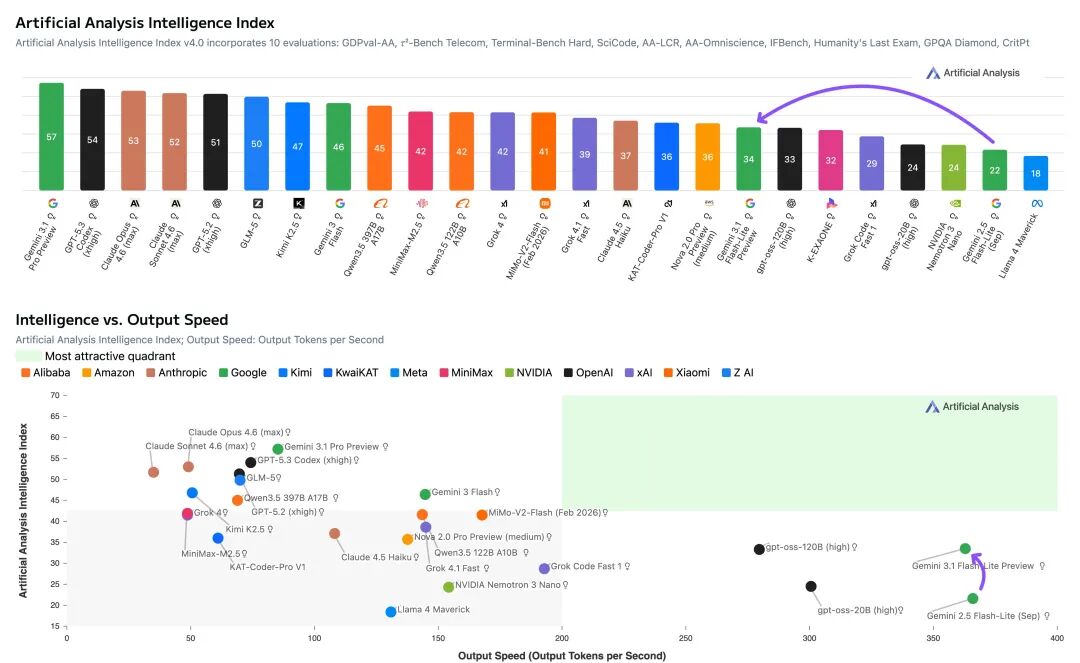
Task: Click the Artificial Analysis watermark on the scatter plot
Action: click(x=972, y=407)
